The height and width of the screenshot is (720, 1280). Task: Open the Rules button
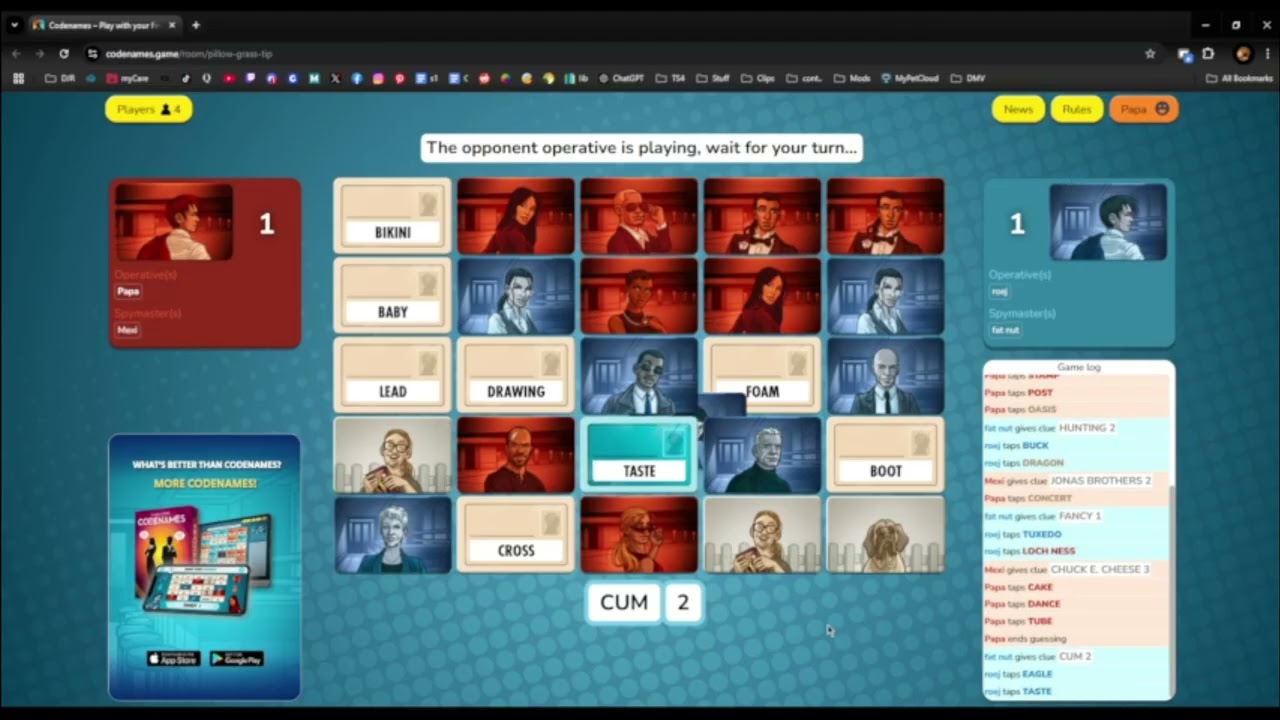coord(1077,109)
